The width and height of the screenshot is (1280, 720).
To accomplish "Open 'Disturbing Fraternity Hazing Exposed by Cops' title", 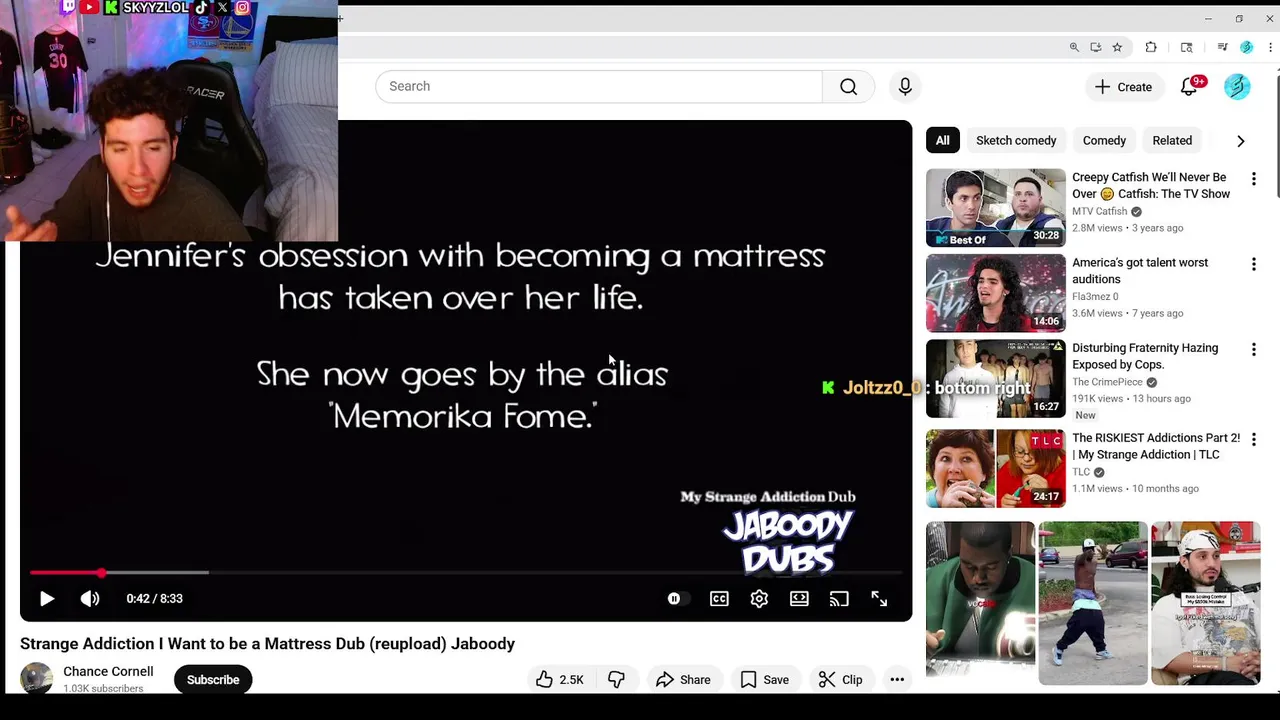I will tap(1145, 356).
